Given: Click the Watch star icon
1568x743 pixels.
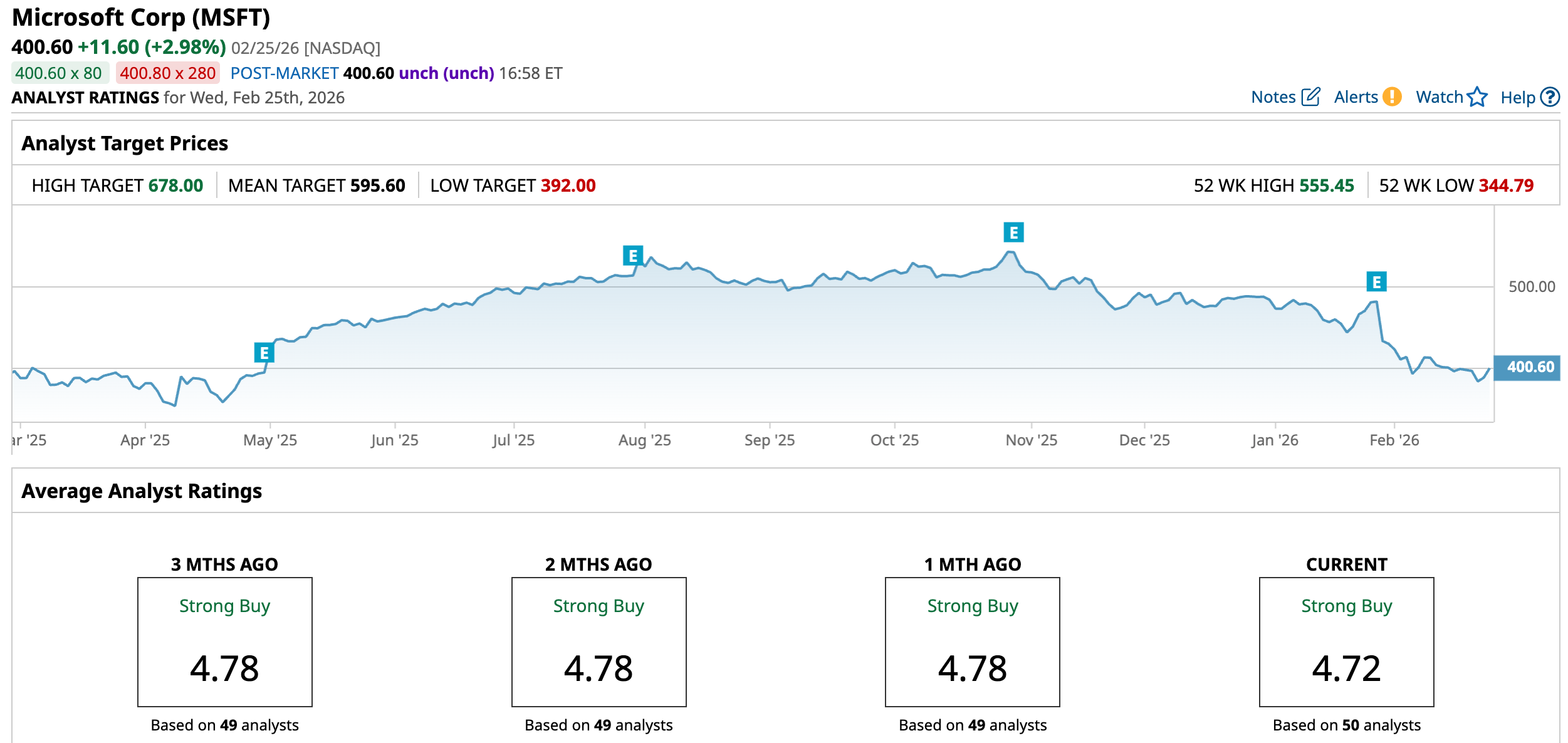Looking at the screenshot, I should 1477,97.
